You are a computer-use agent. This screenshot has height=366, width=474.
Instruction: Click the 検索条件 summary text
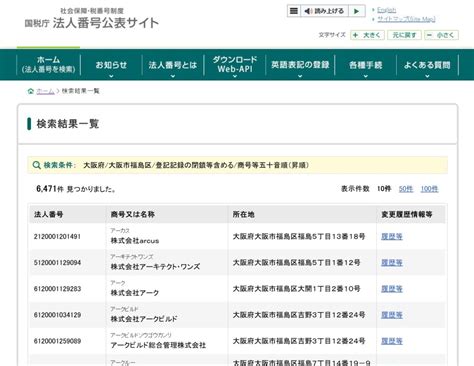pos(196,165)
